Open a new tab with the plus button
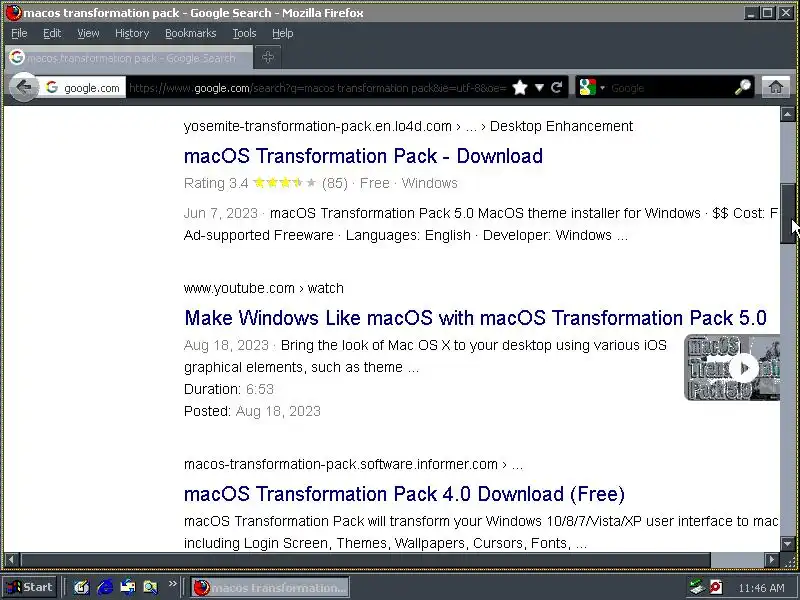Screen dimensions: 800x600 (268, 57)
